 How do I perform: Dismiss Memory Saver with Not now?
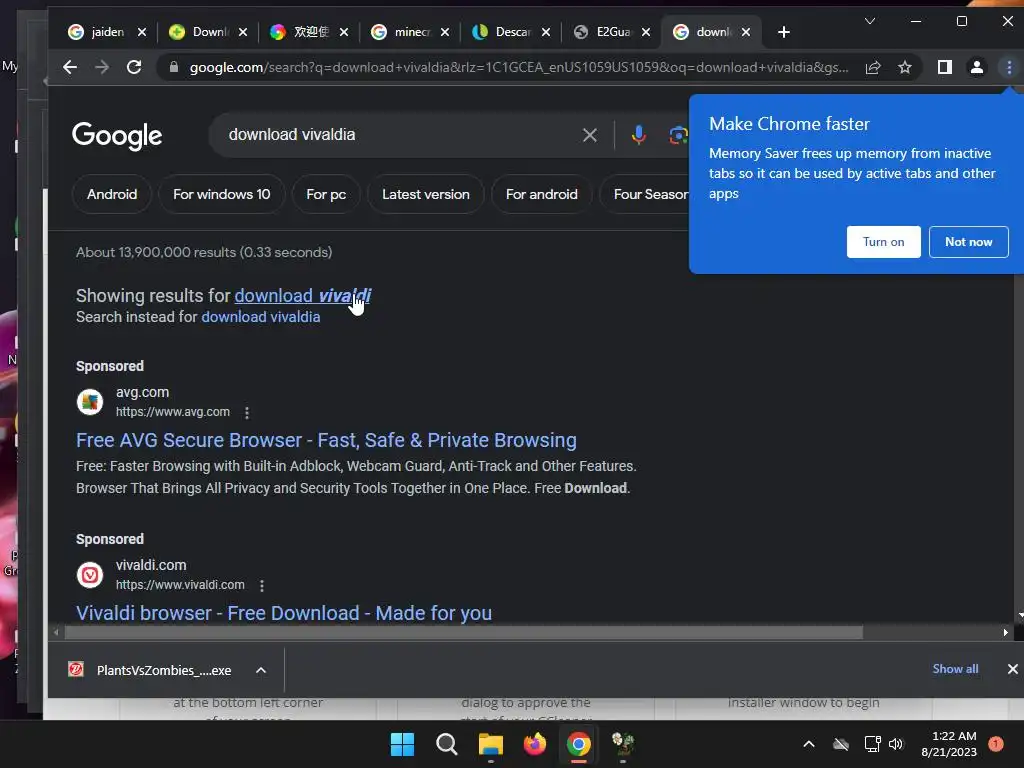point(968,242)
